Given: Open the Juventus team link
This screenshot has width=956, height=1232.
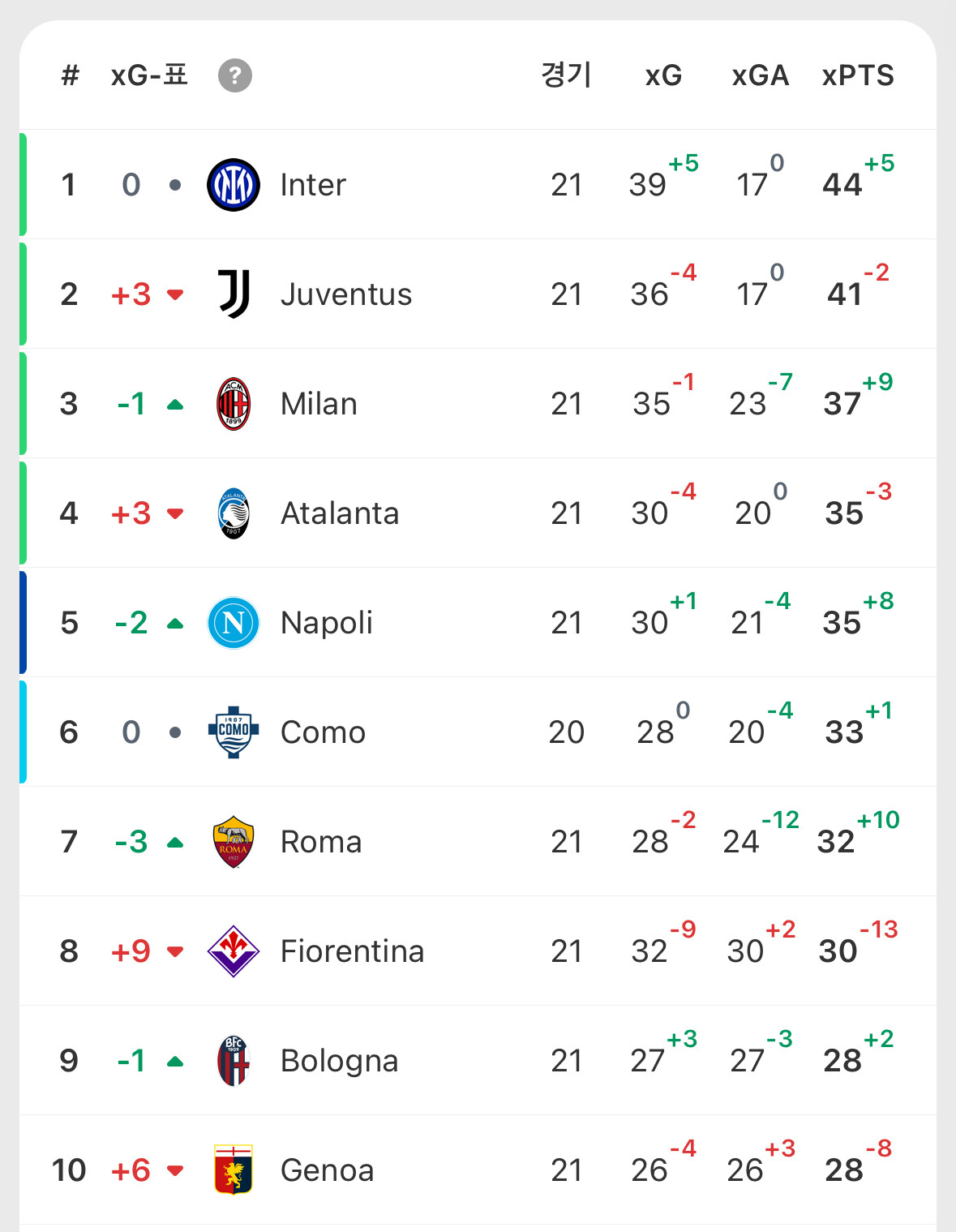Looking at the screenshot, I should [346, 294].
